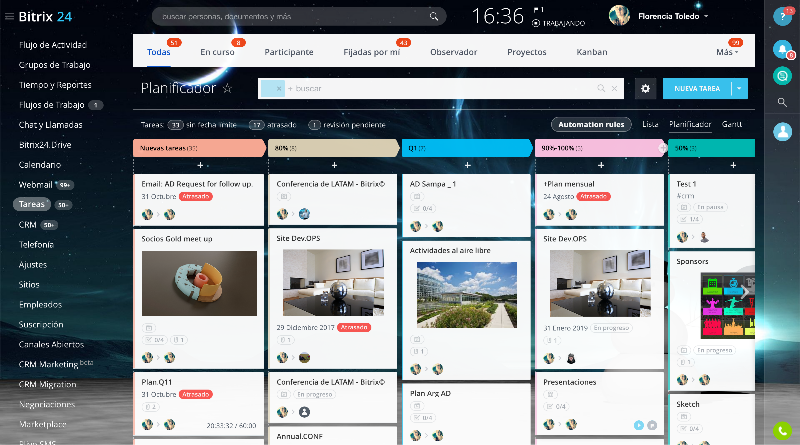Add a task under the Q1 column
Image resolution: width=800 pixels, height=445 pixels.
(x=467, y=165)
